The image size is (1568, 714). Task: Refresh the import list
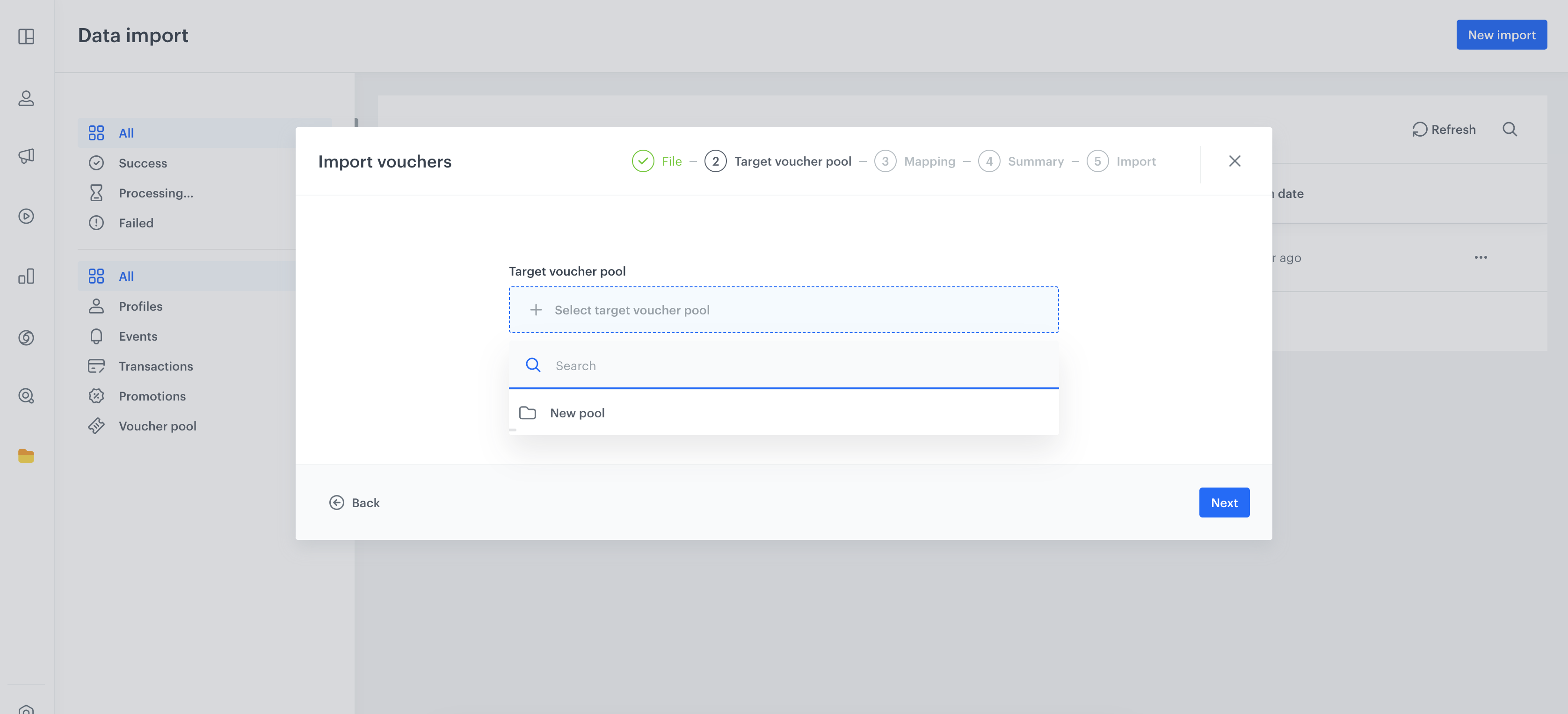[x=1444, y=129]
